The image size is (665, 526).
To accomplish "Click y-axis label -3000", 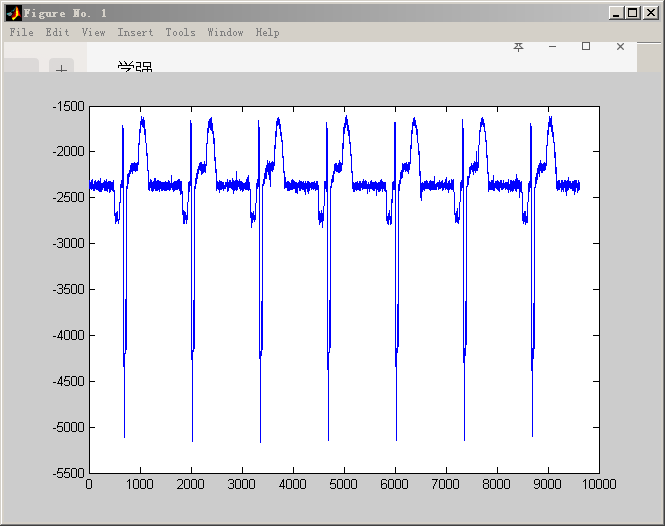I will click(x=69, y=243).
